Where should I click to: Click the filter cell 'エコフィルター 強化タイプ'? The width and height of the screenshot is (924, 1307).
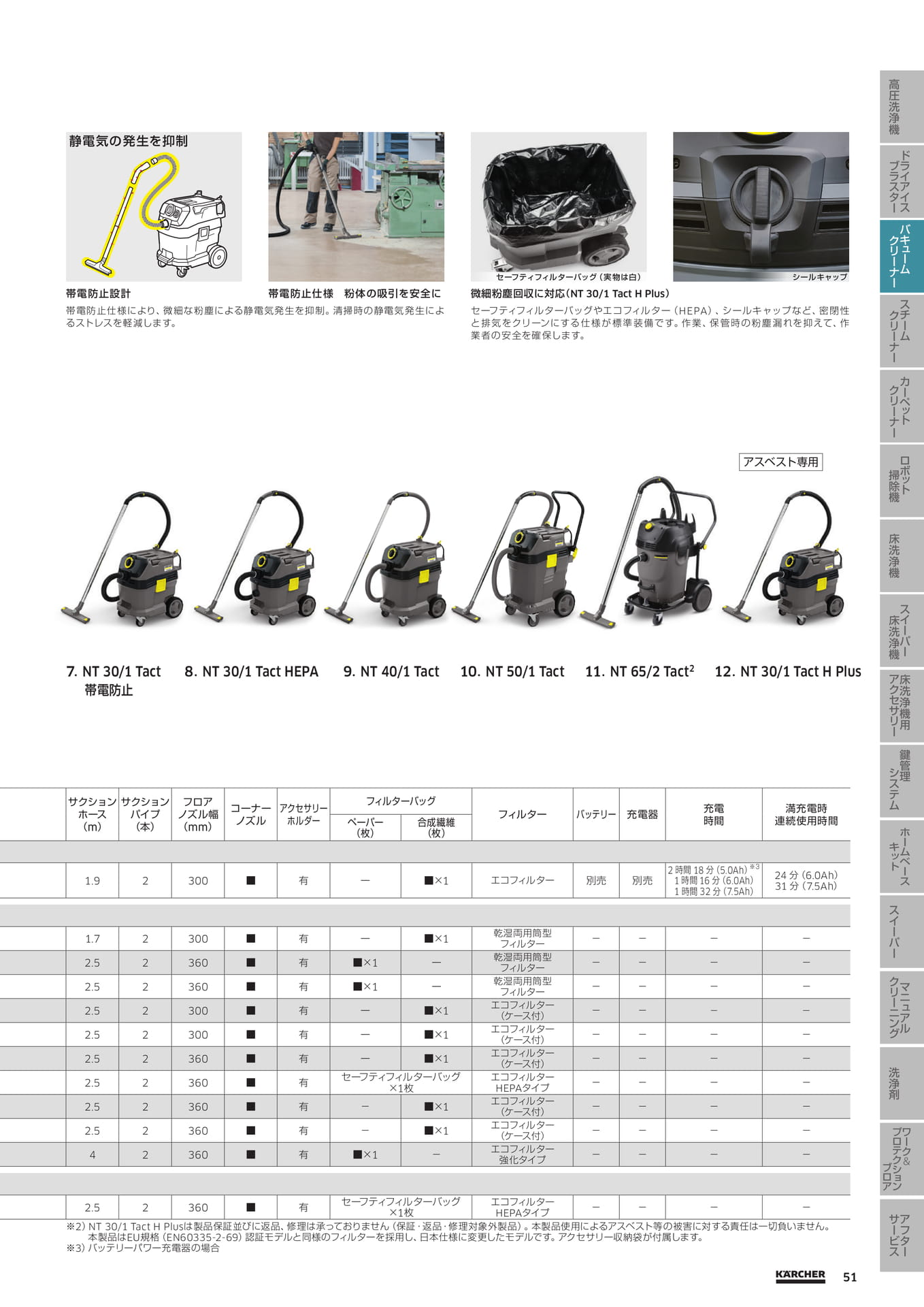tap(523, 1155)
